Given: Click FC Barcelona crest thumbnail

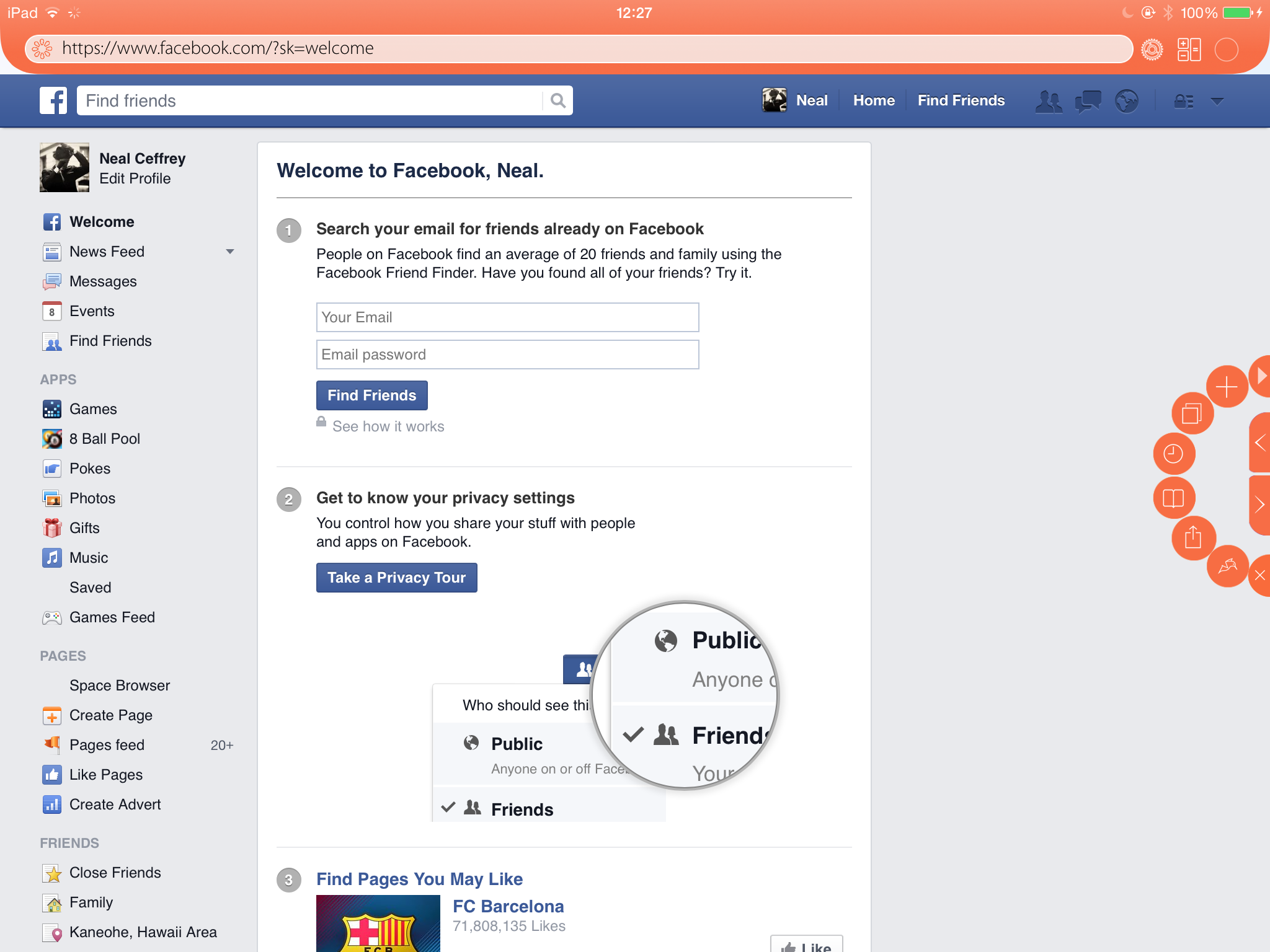Looking at the screenshot, I should pyautogui.click(x=378, y=923).
